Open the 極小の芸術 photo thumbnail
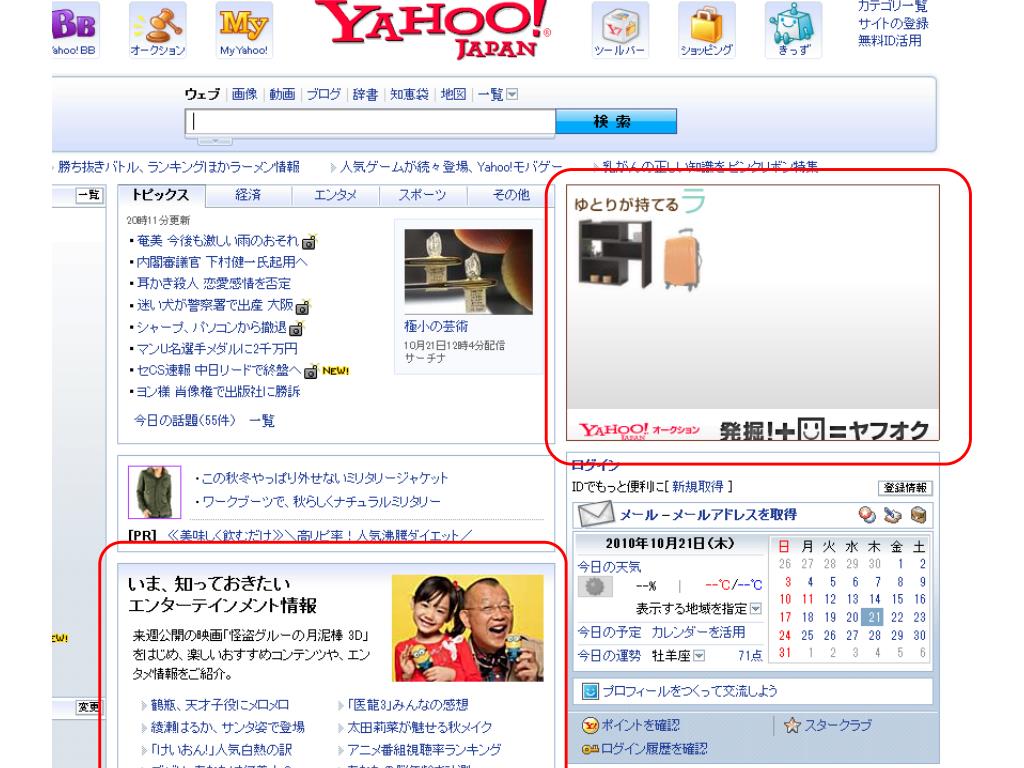This screenshot has width=1024, height=768. coord(468,272)
